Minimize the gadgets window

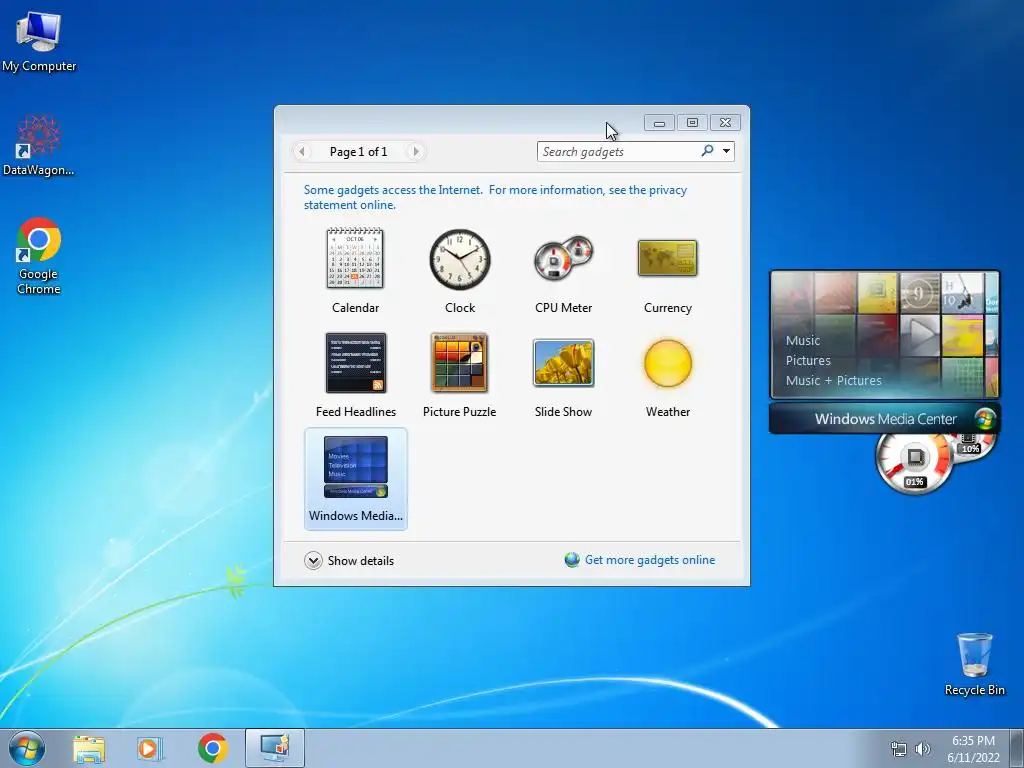pos(660,123)
